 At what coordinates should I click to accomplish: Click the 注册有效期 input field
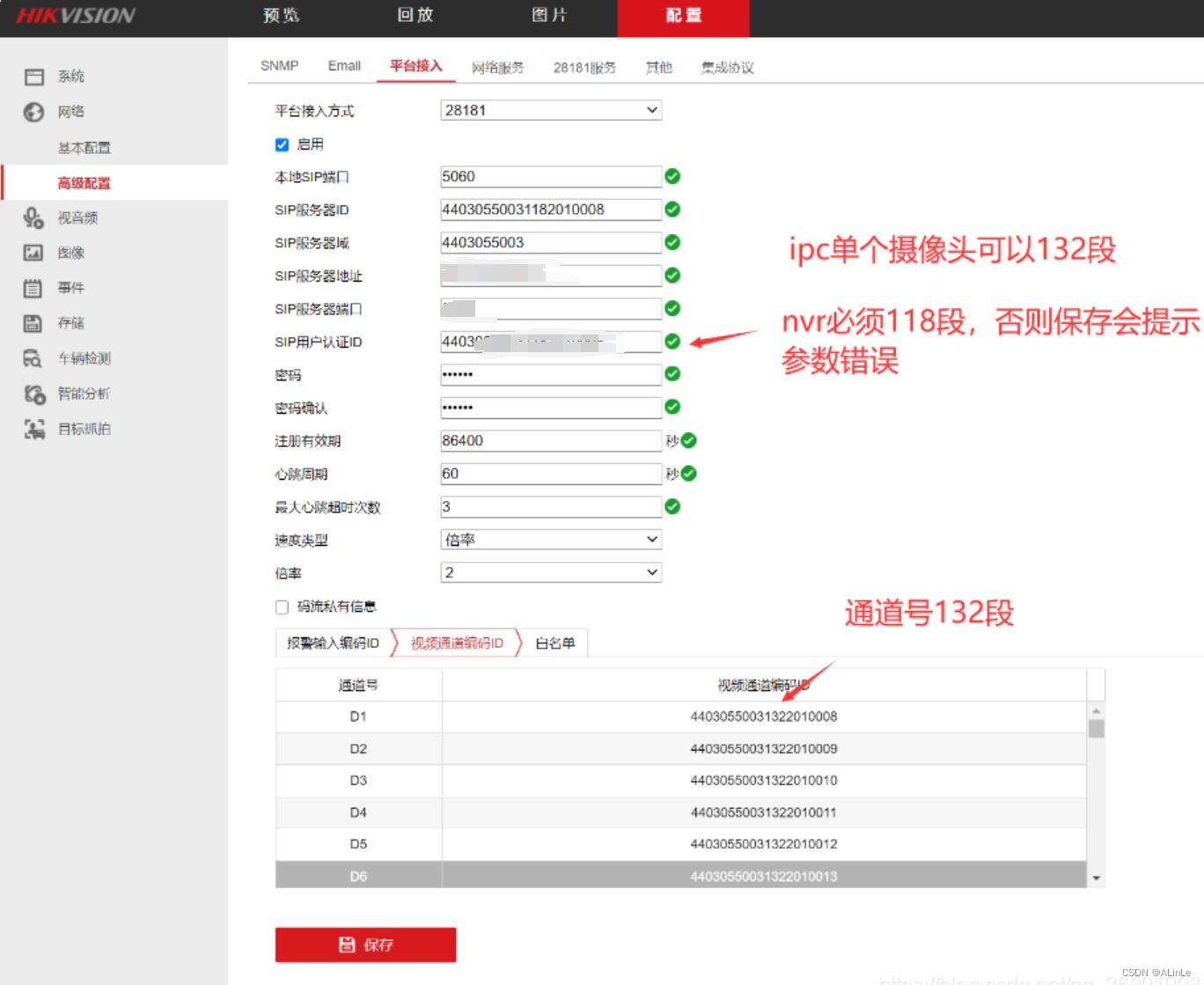(551, 440)
